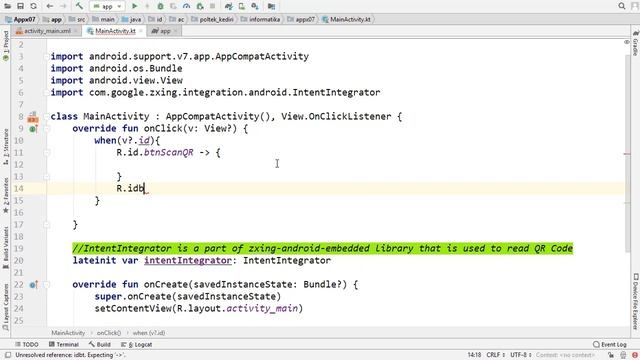The width and height of the screenshot is (640, 360).
Task: Open the Event Log panel
Action: point(610,344)
